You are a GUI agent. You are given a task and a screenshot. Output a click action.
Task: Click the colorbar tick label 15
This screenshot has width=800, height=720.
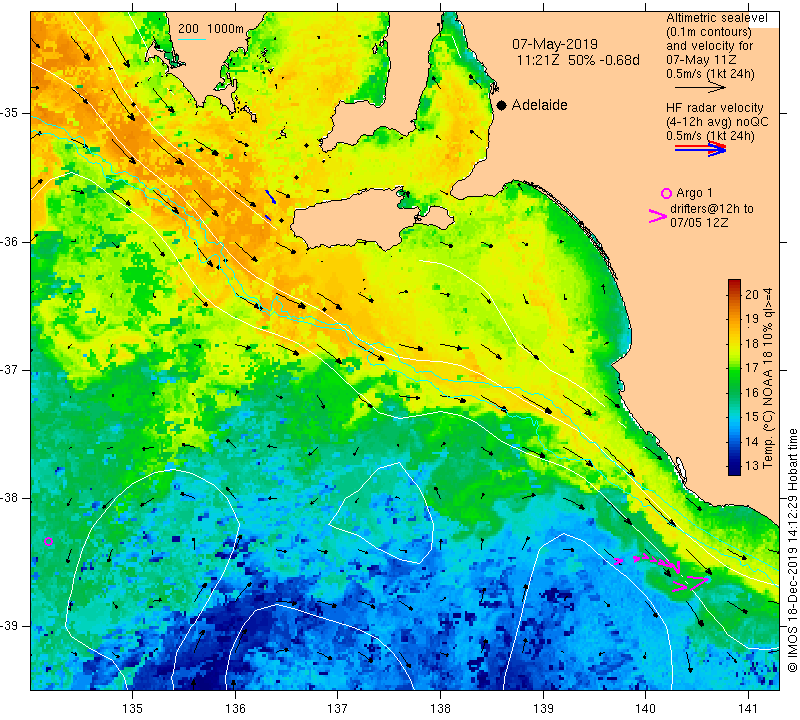(x=752, y=417)
